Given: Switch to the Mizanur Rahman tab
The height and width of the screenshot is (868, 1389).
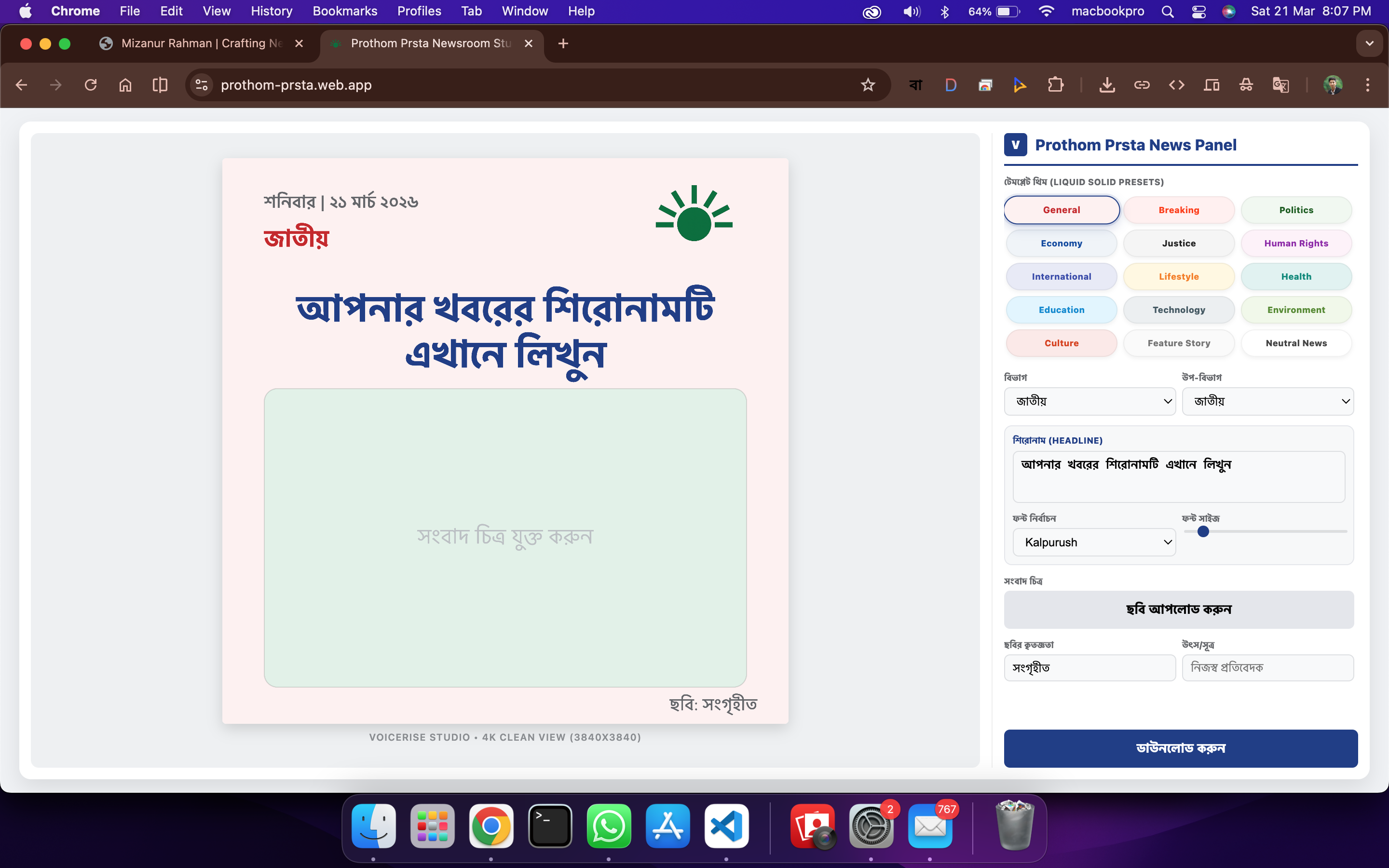Looking at the screenshot, I should pyautogui.click(x=201, y=43).
